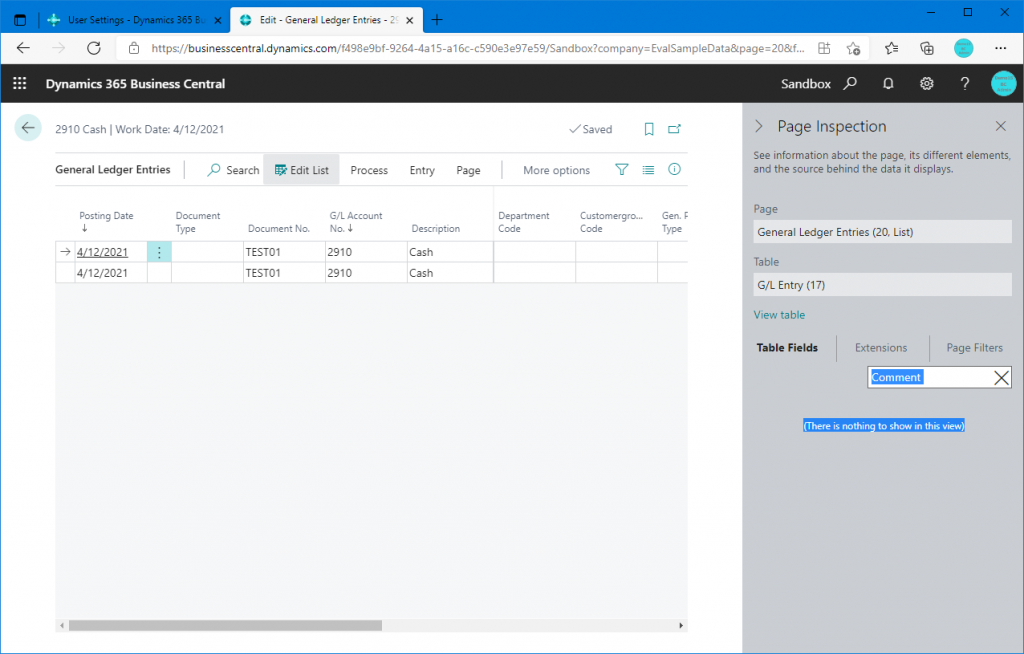
Task: Open the Help question mark
Action: pos(965,84)
